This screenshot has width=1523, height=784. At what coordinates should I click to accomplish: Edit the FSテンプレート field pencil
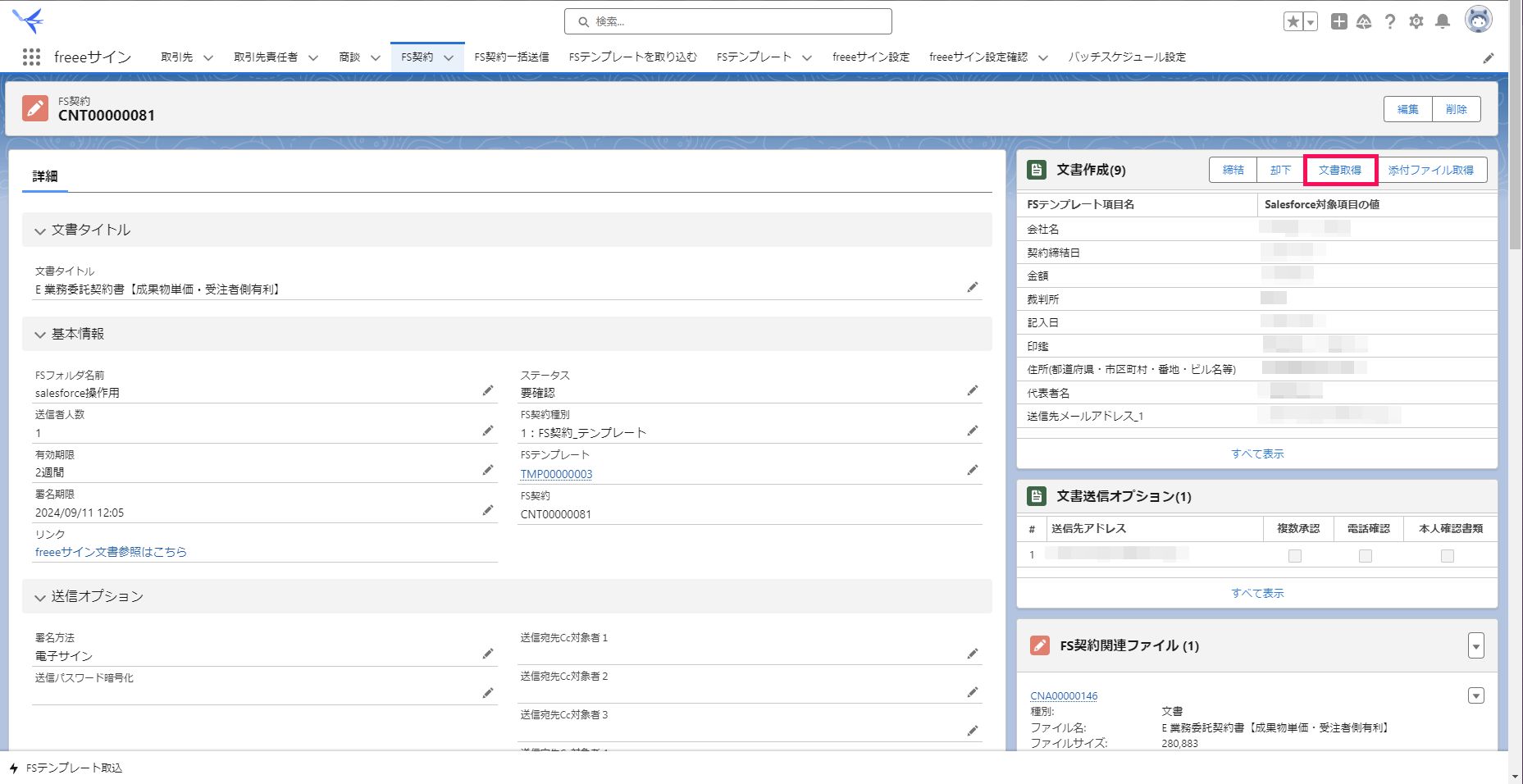coord(973,470)
